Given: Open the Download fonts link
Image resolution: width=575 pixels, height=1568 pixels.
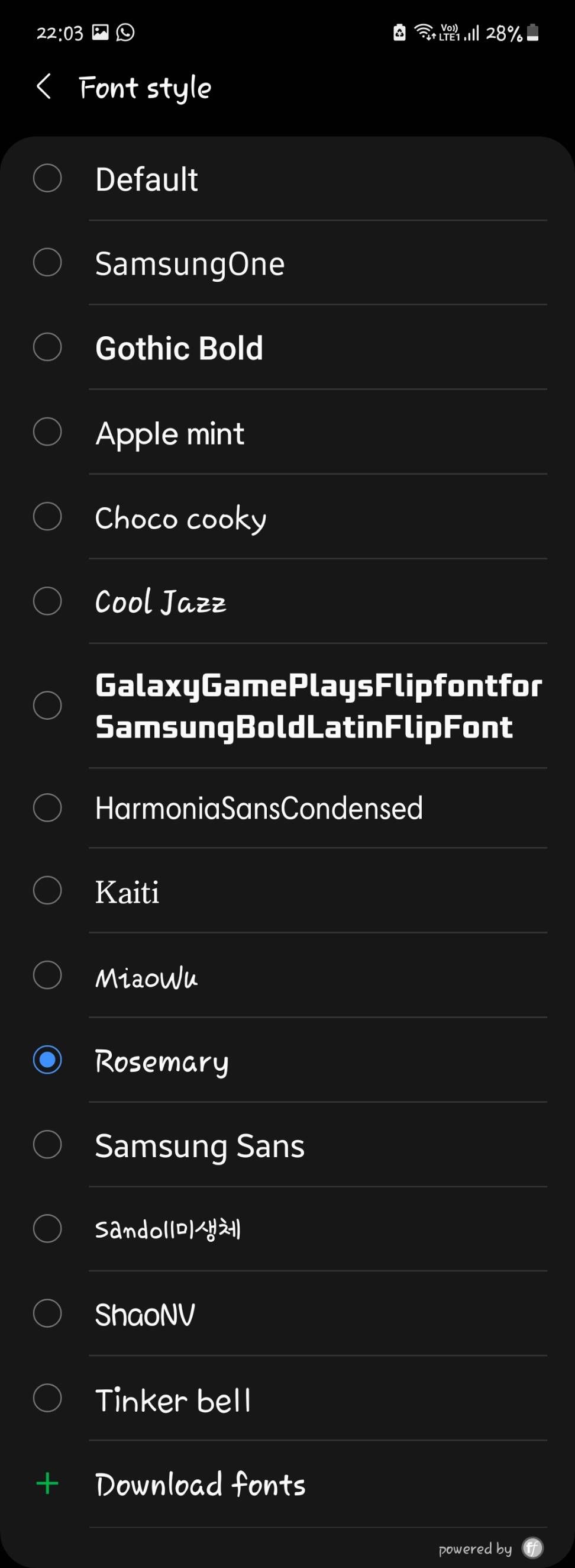Looking at the screenshot, I should pyautogui.click(x=200, y=1484).
